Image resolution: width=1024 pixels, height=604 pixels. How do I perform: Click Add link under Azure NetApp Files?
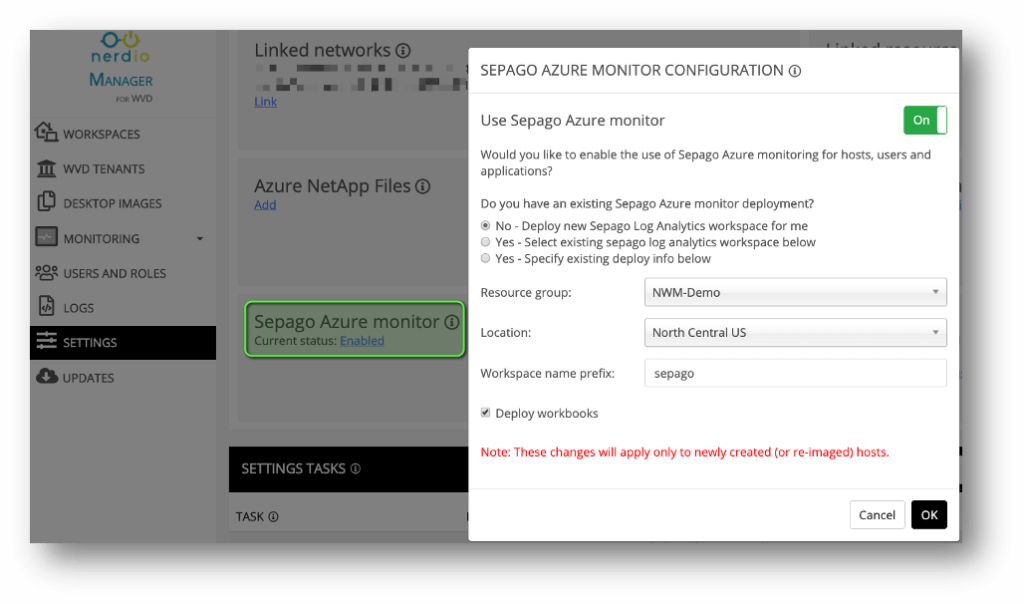264,205
